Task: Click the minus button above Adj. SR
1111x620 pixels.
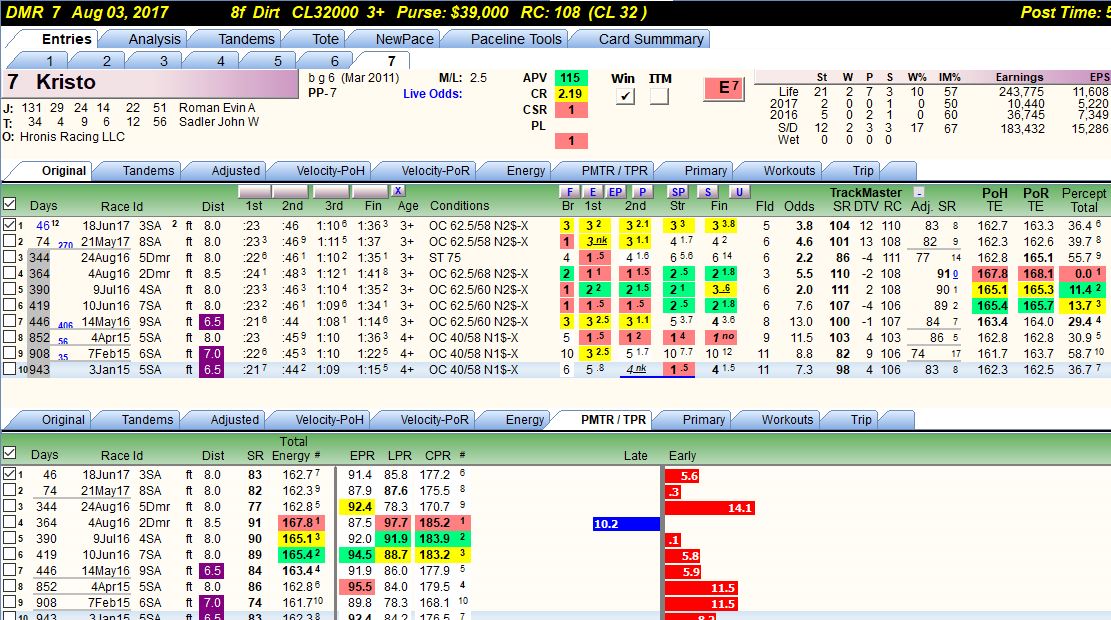Action: (918, 192)
